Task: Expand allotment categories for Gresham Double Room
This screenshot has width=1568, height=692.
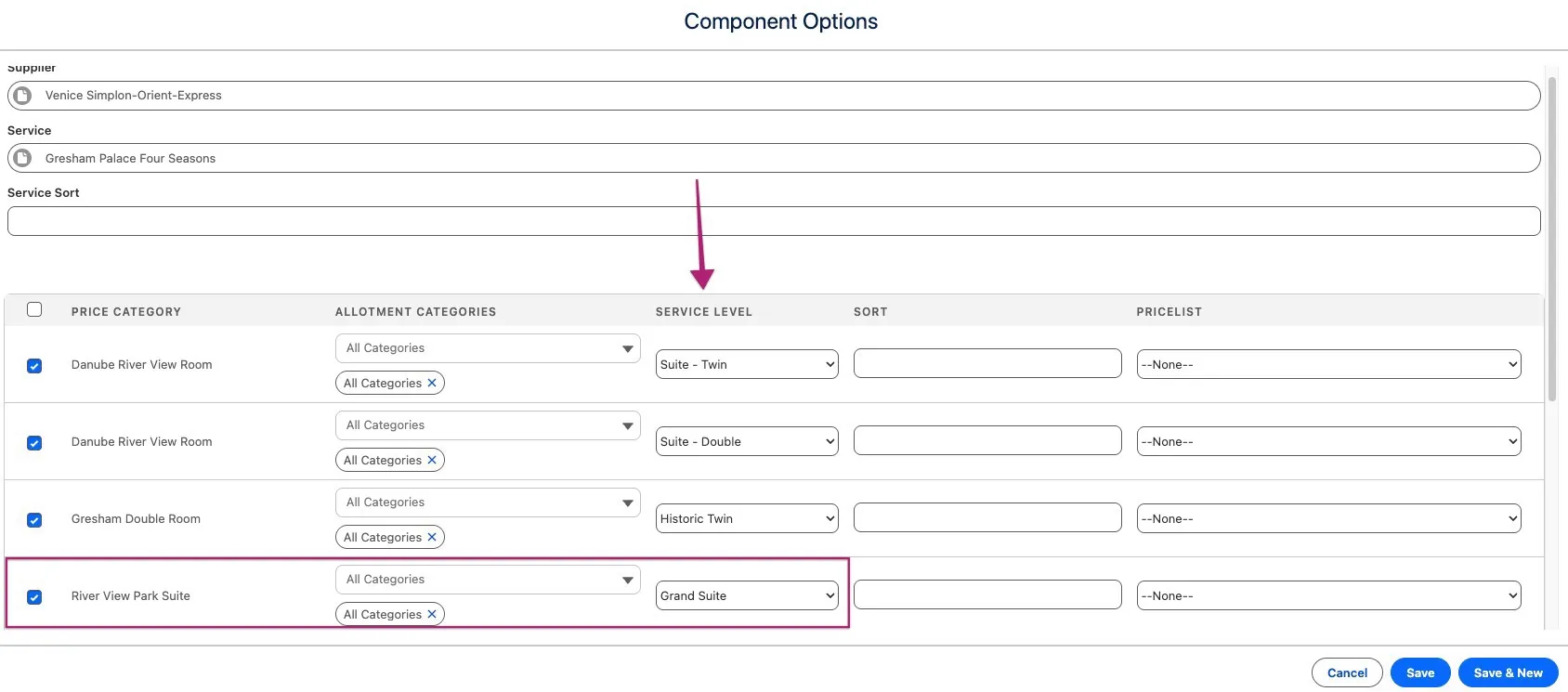Action: (x=628, y=503)
